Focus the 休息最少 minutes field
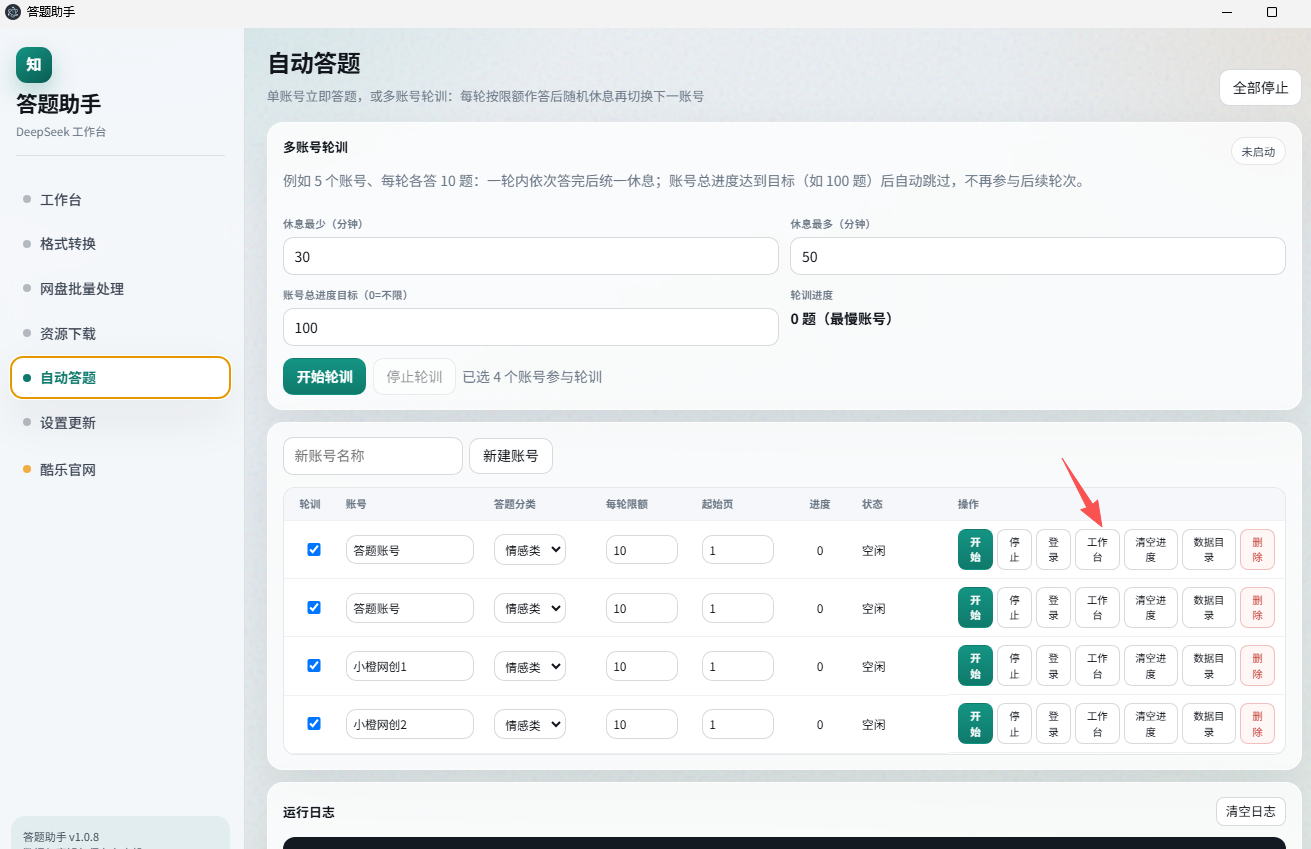 tap(530, 256)
